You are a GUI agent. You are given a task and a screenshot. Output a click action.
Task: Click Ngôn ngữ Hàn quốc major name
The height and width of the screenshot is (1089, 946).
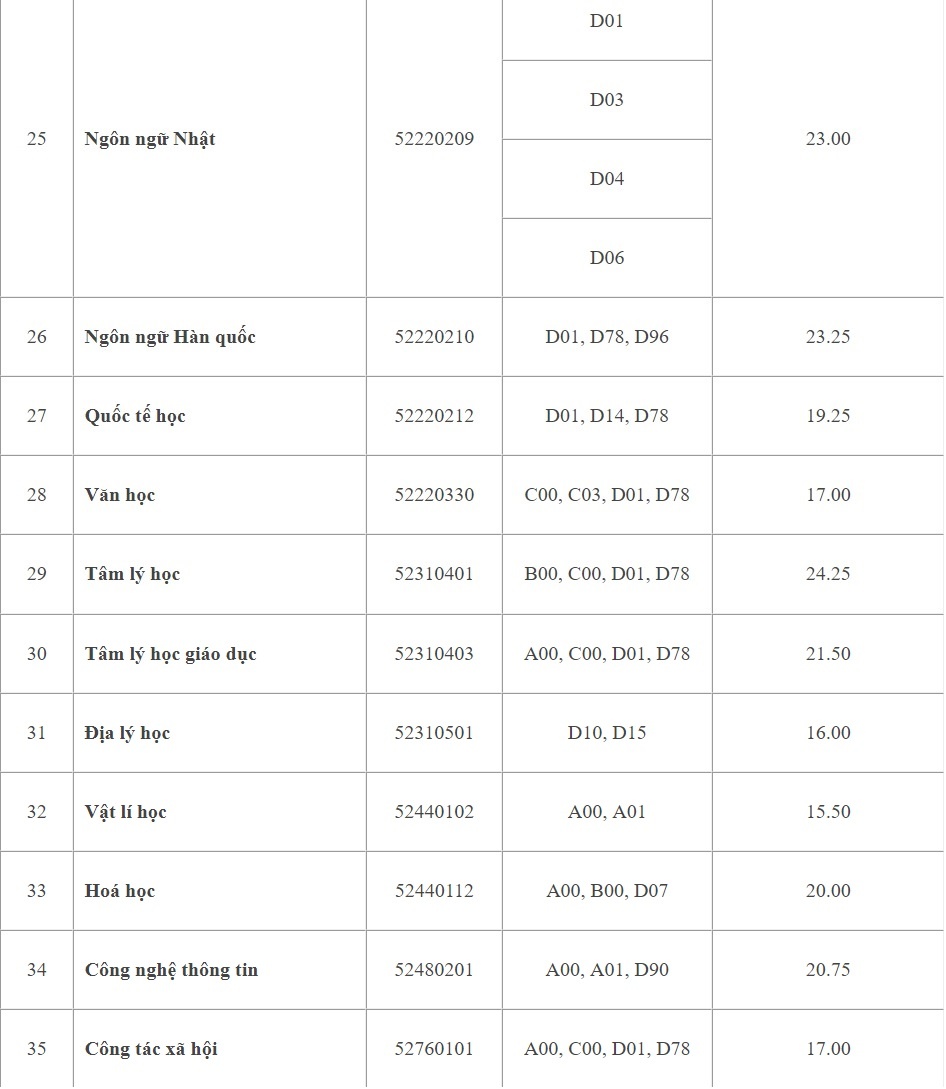click(x=170, y=337)
